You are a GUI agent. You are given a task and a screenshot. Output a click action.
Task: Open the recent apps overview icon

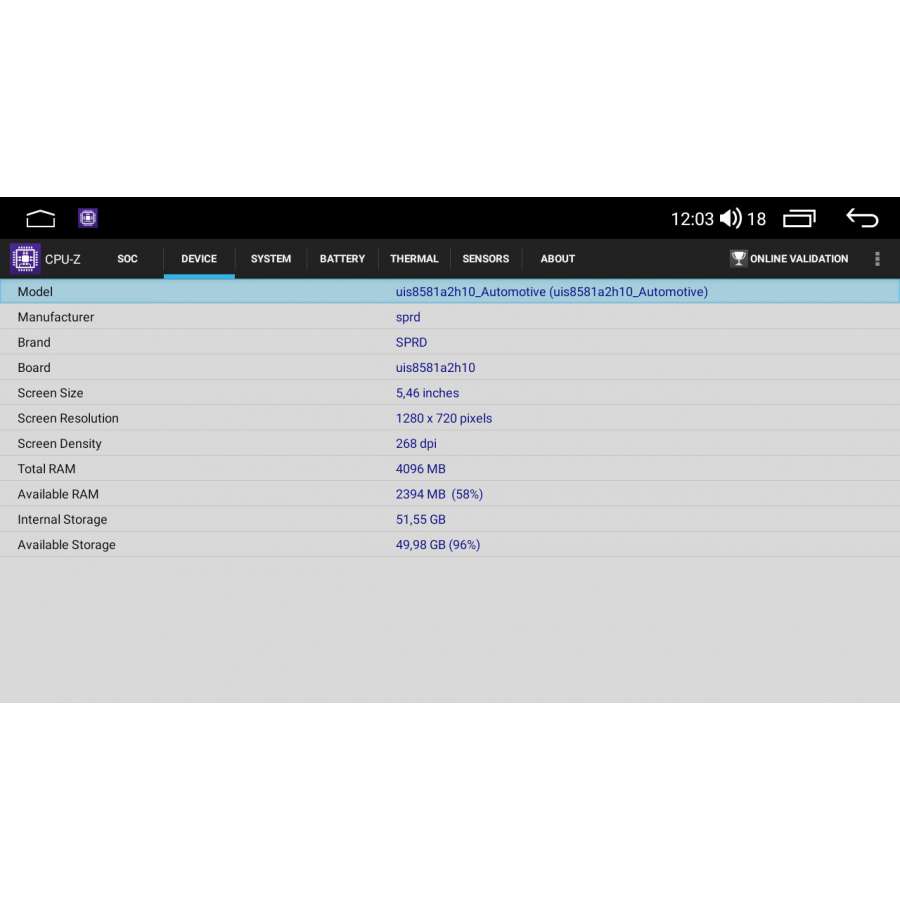(x=800, y=219)
